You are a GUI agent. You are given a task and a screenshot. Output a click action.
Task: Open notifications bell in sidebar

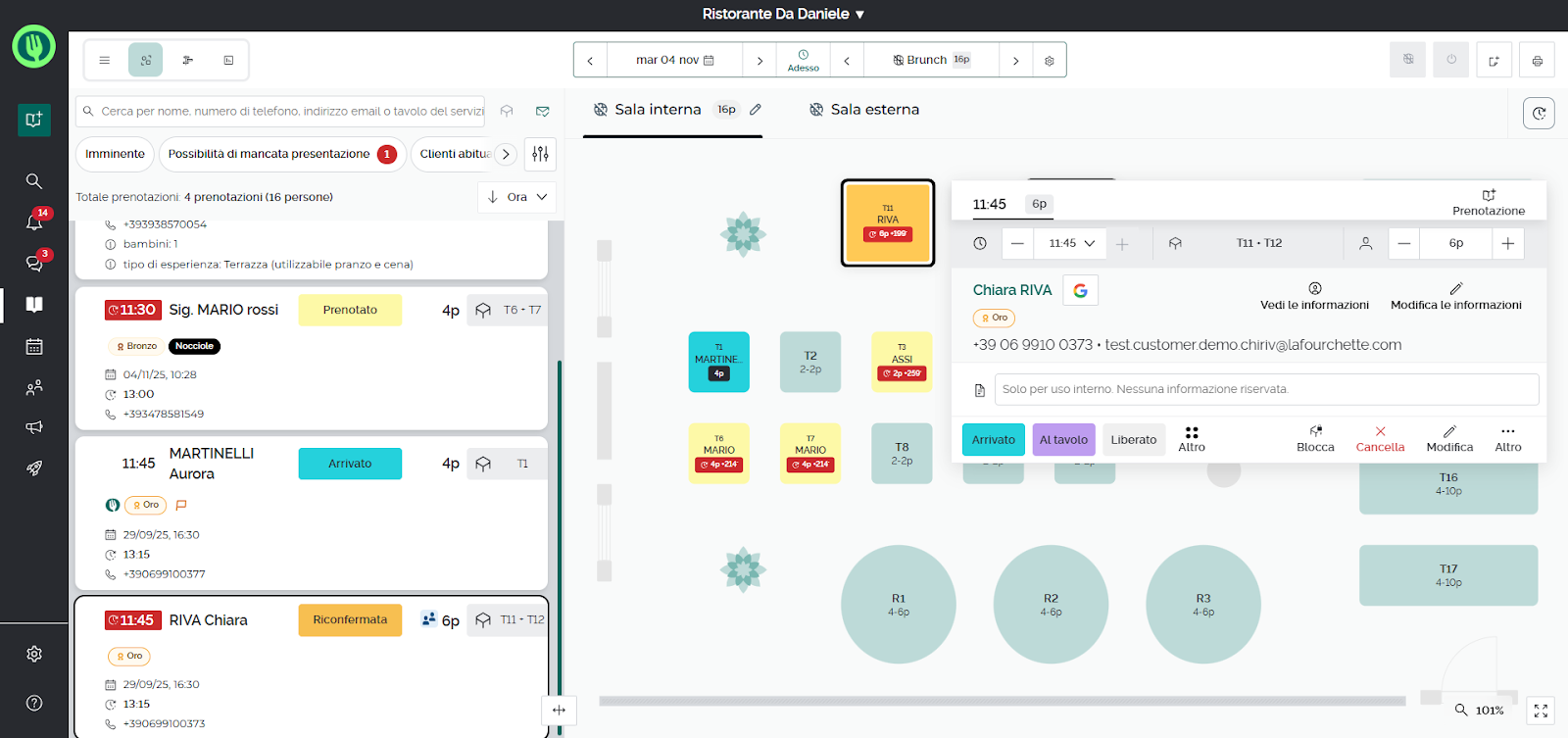pyautogui.click(x=34, y=222)
